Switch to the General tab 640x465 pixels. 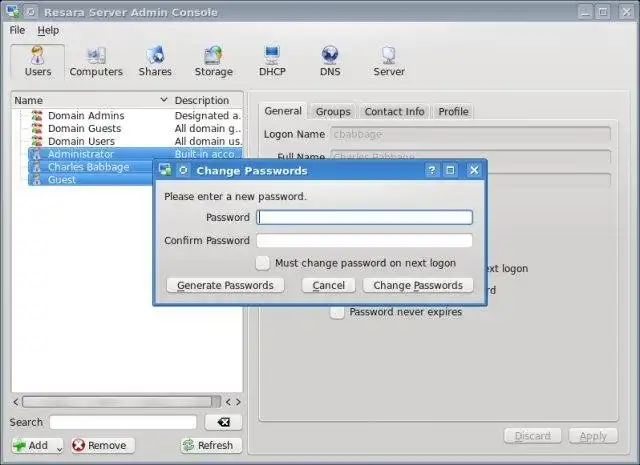coord(283,111)
